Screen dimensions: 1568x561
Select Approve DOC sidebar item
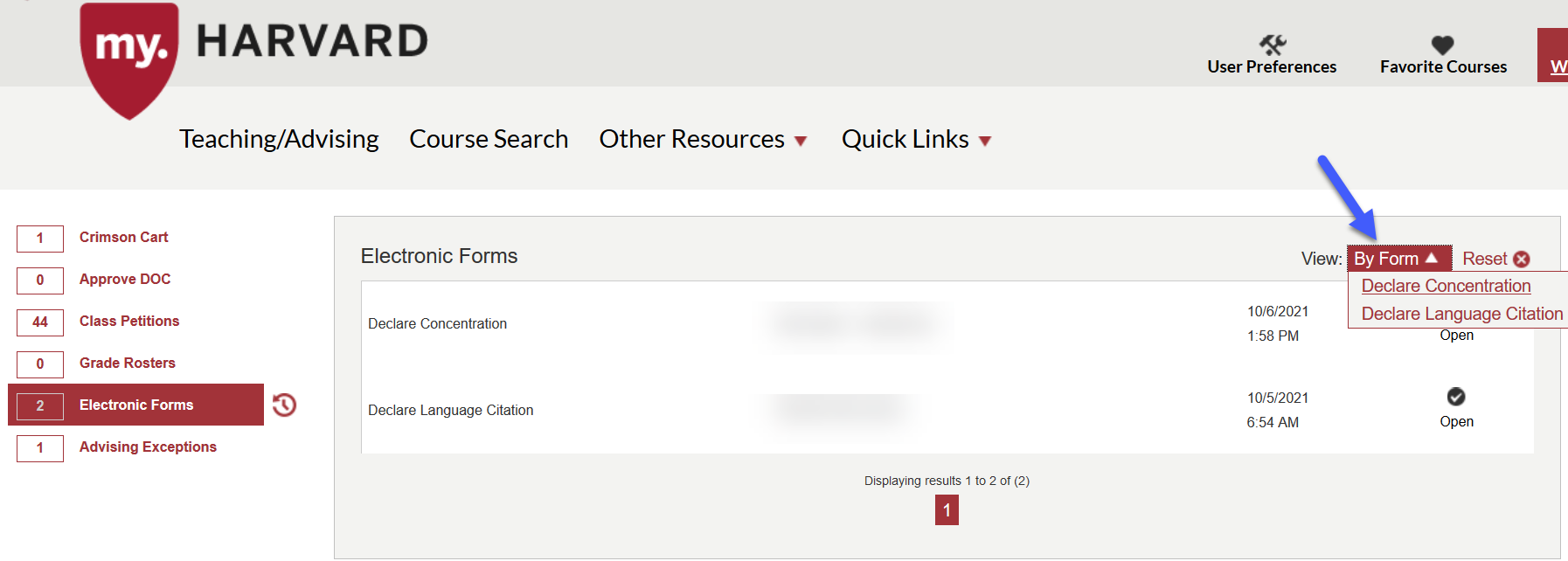tap(125, 279)
